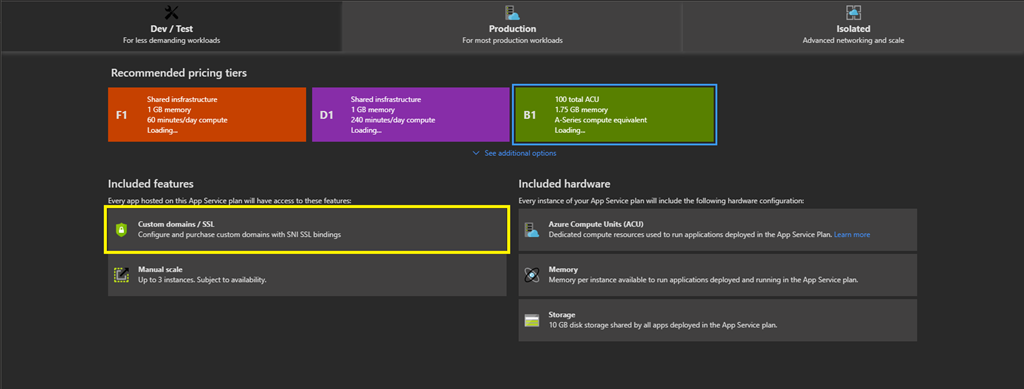This screenshot has height=389, width=1024.
Task: Select the Memory hardware card
Action: click(x=718, y=275)
